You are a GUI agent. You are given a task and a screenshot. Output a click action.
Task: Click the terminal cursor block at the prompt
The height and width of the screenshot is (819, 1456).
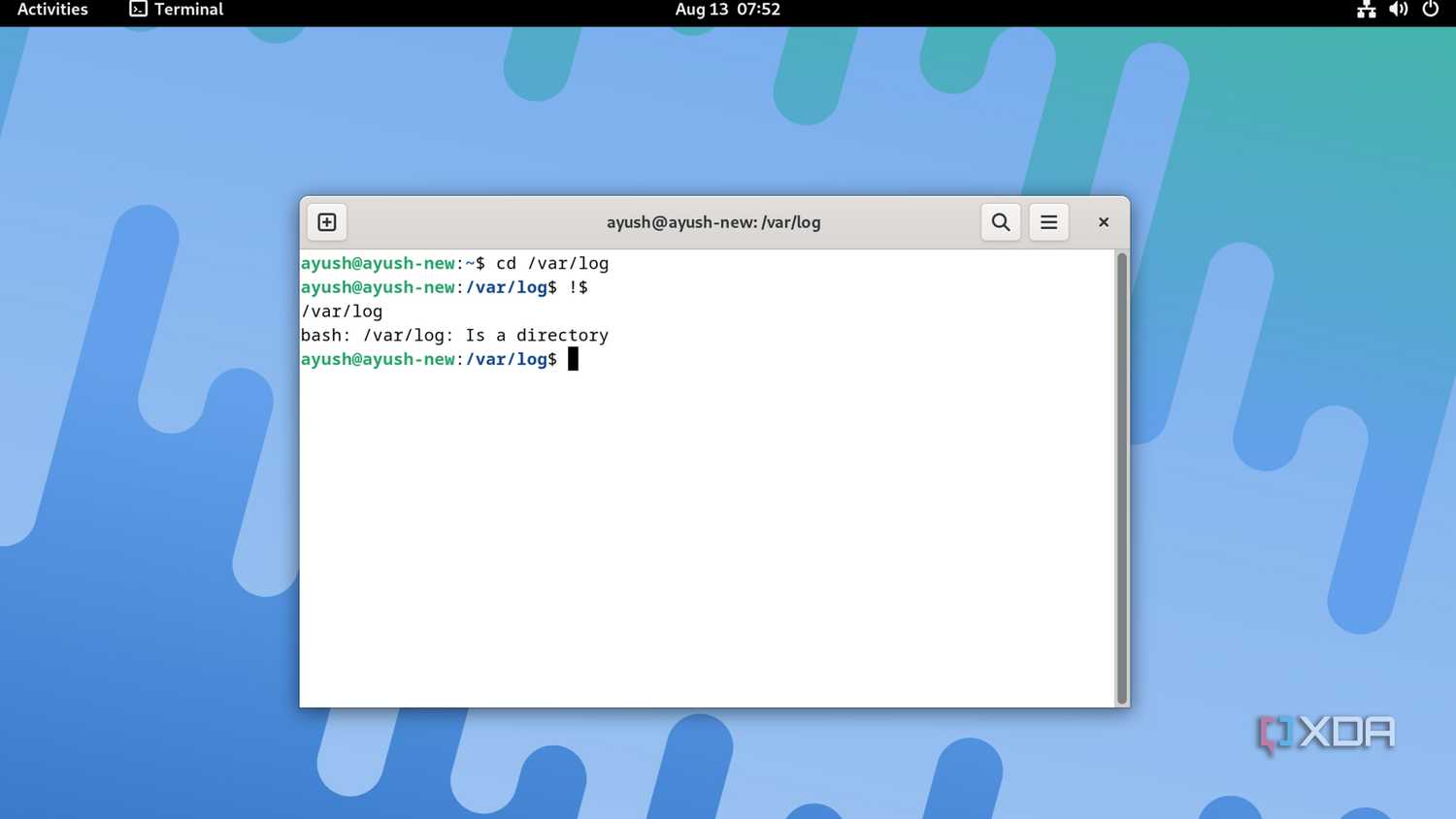coord(573,359)
